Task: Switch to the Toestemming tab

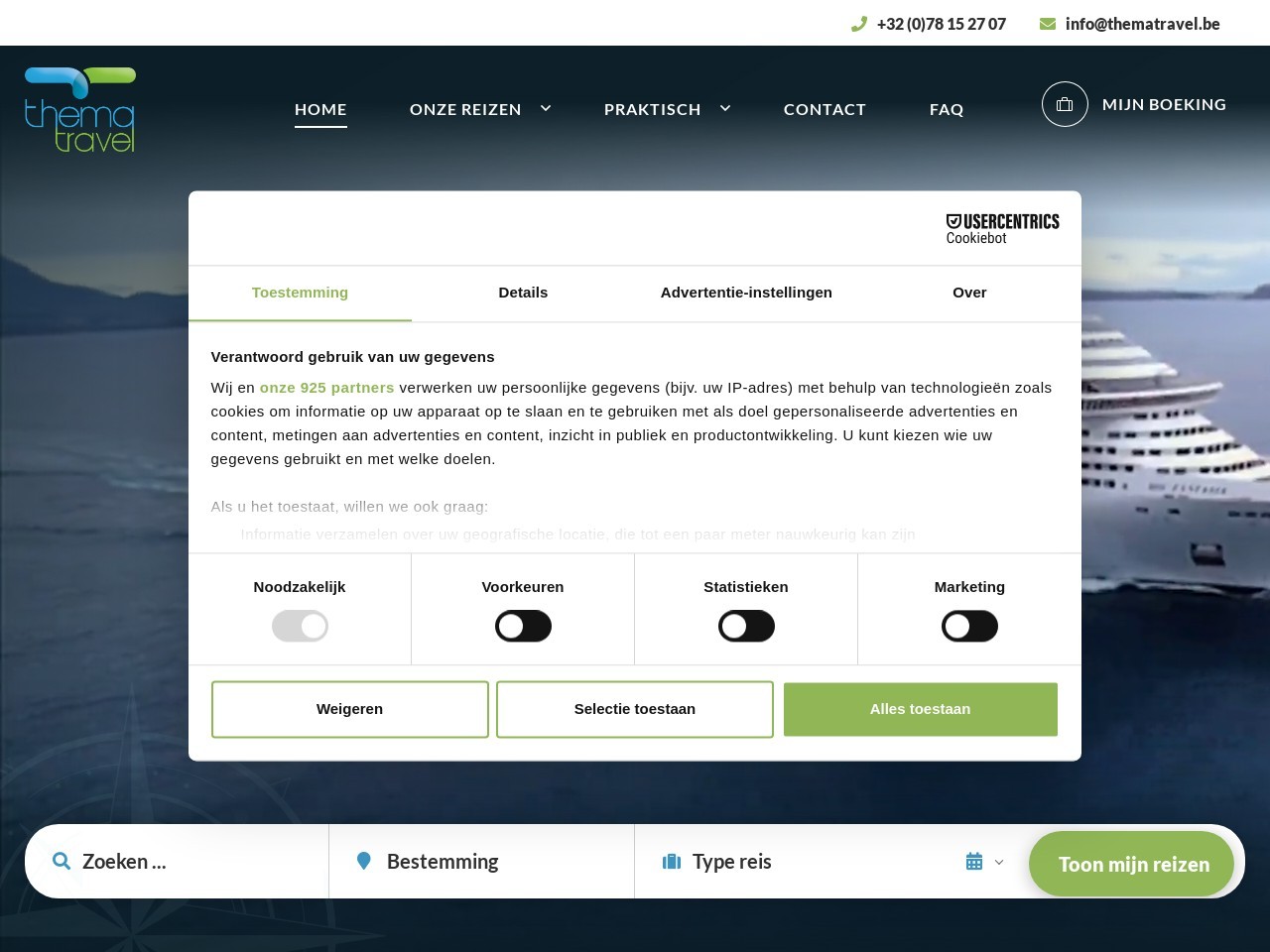Action: point(300,293)
